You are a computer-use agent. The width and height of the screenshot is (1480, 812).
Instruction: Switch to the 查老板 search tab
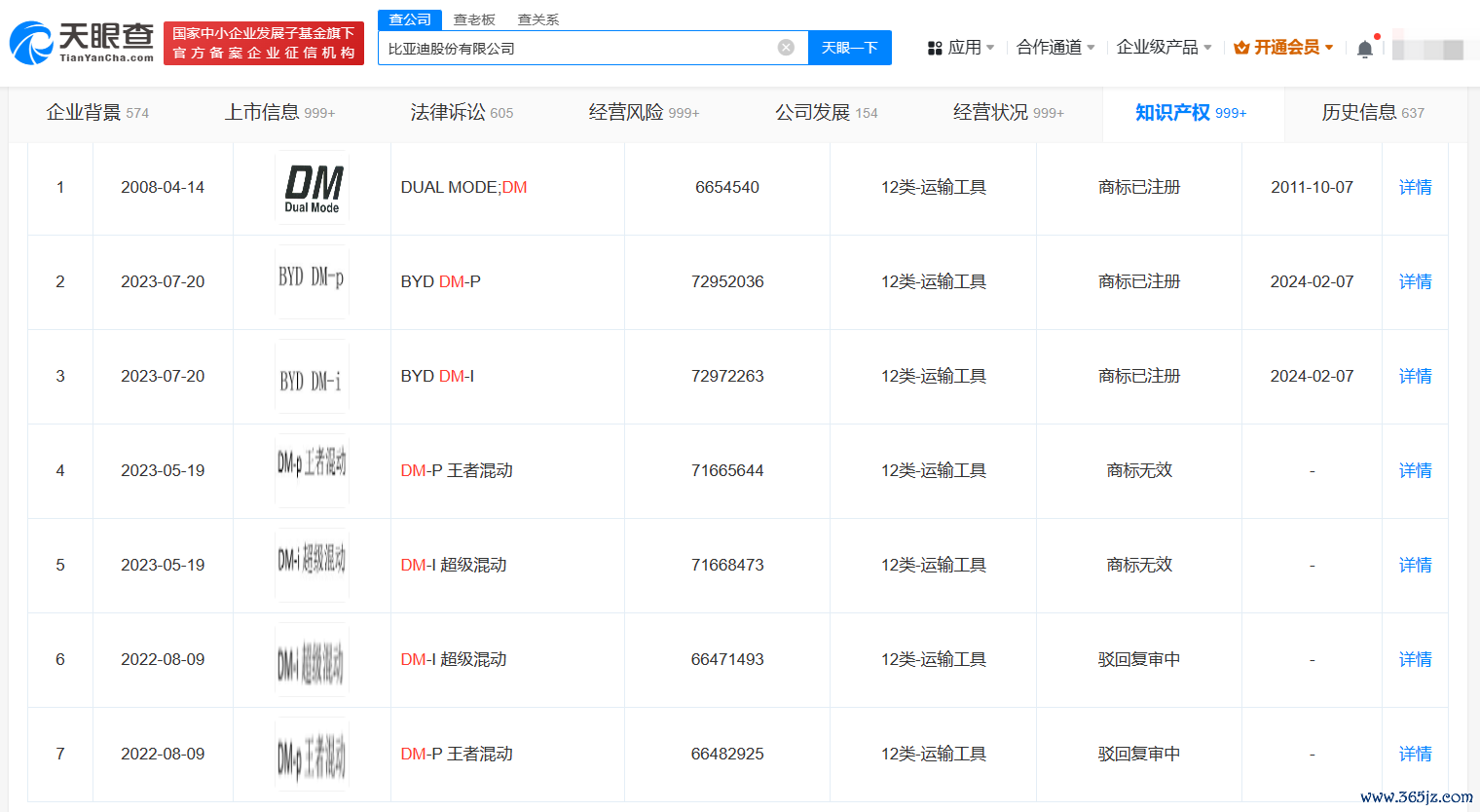474,19
